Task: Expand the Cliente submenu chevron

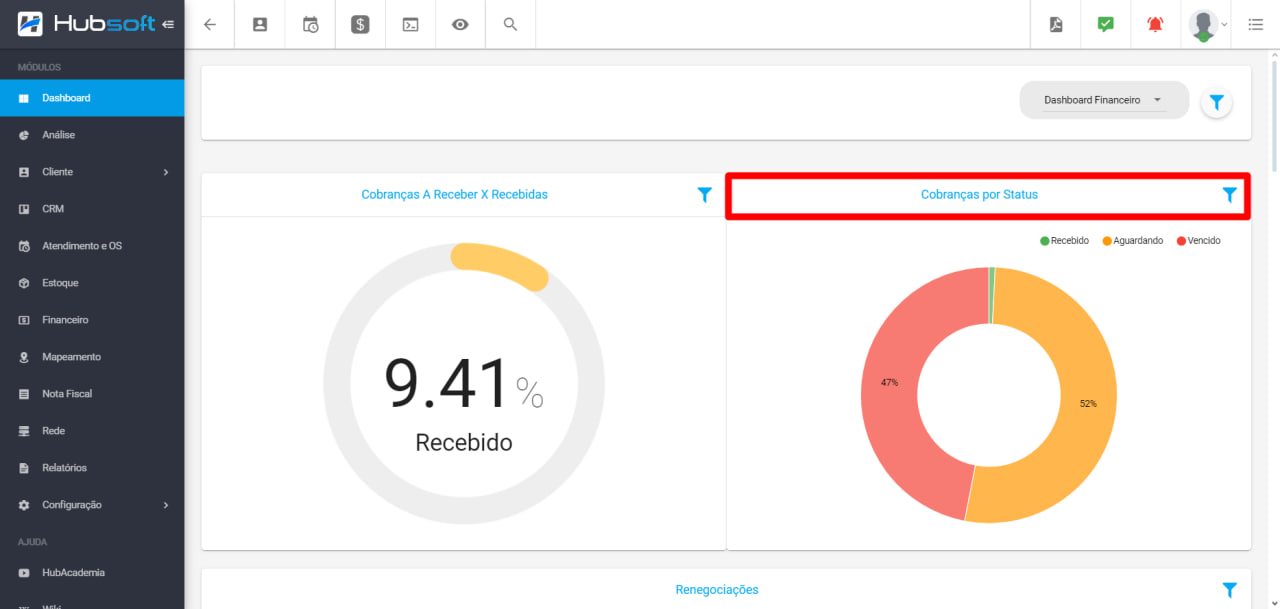Action: (x=166, y=172)
